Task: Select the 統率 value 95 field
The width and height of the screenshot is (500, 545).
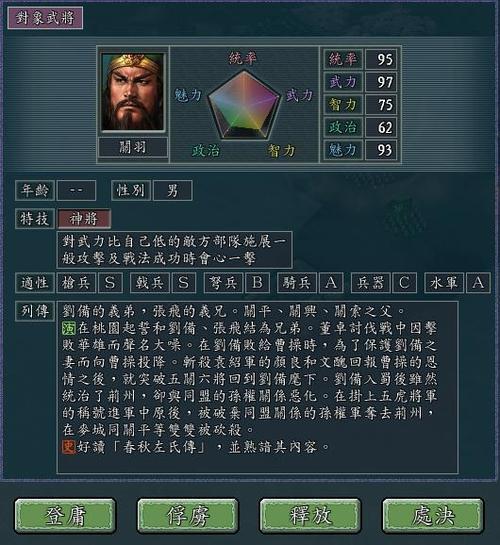Action: coord(381,59)
